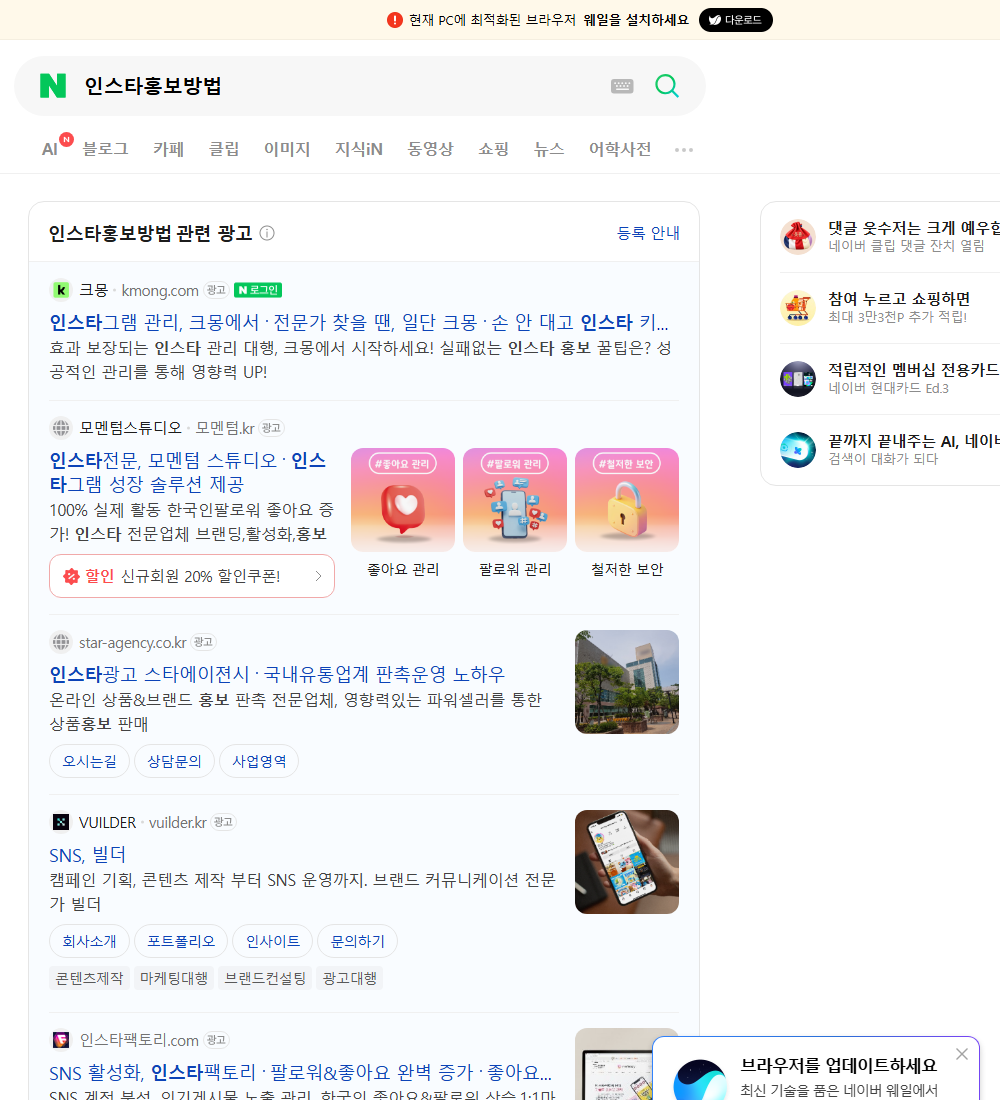Screen dimensions: 1000x1100
Task: Click the 마케팅대행 tag
Action: 174,978
